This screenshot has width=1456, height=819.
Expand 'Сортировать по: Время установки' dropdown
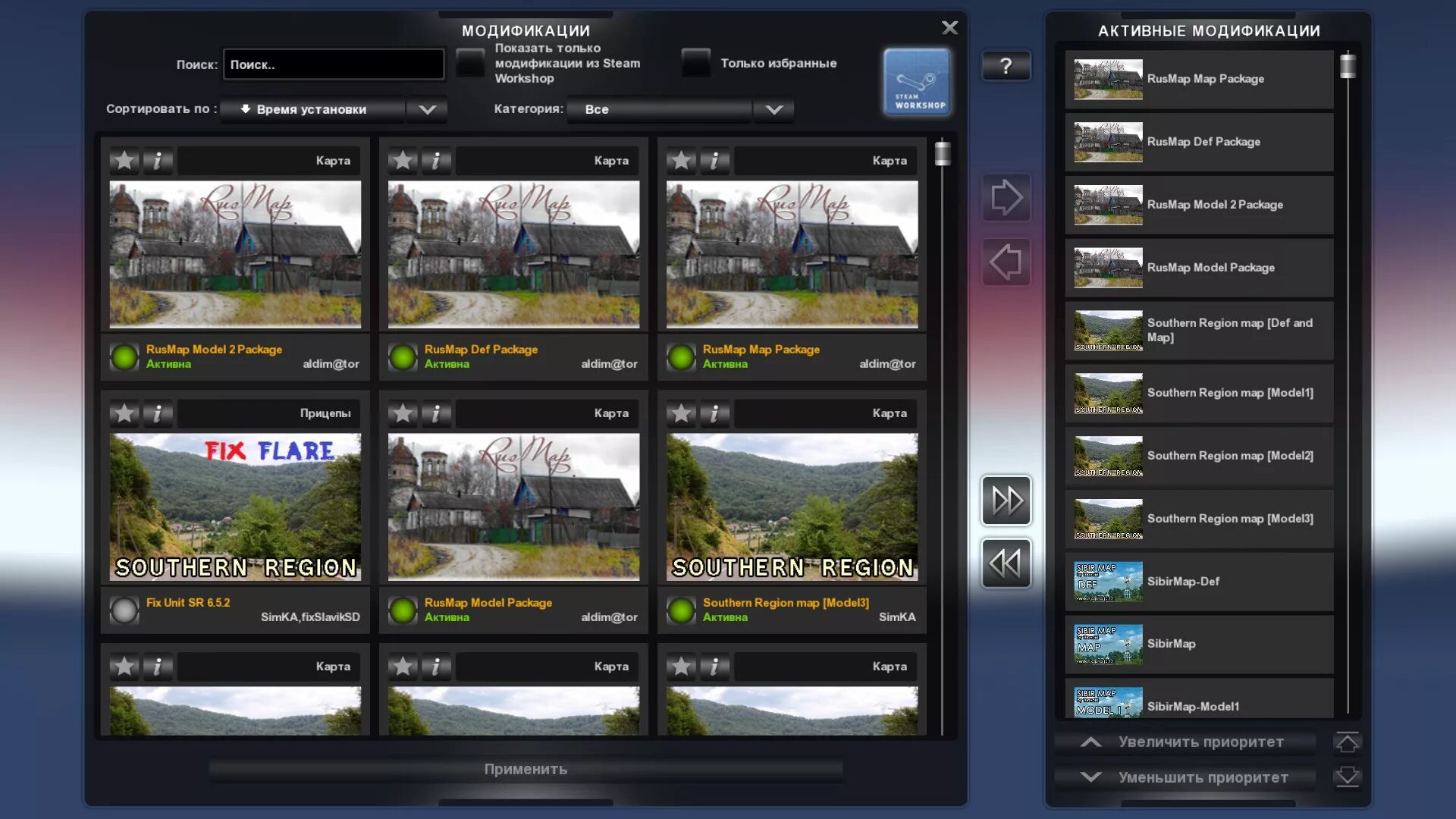tap(427, 109)
